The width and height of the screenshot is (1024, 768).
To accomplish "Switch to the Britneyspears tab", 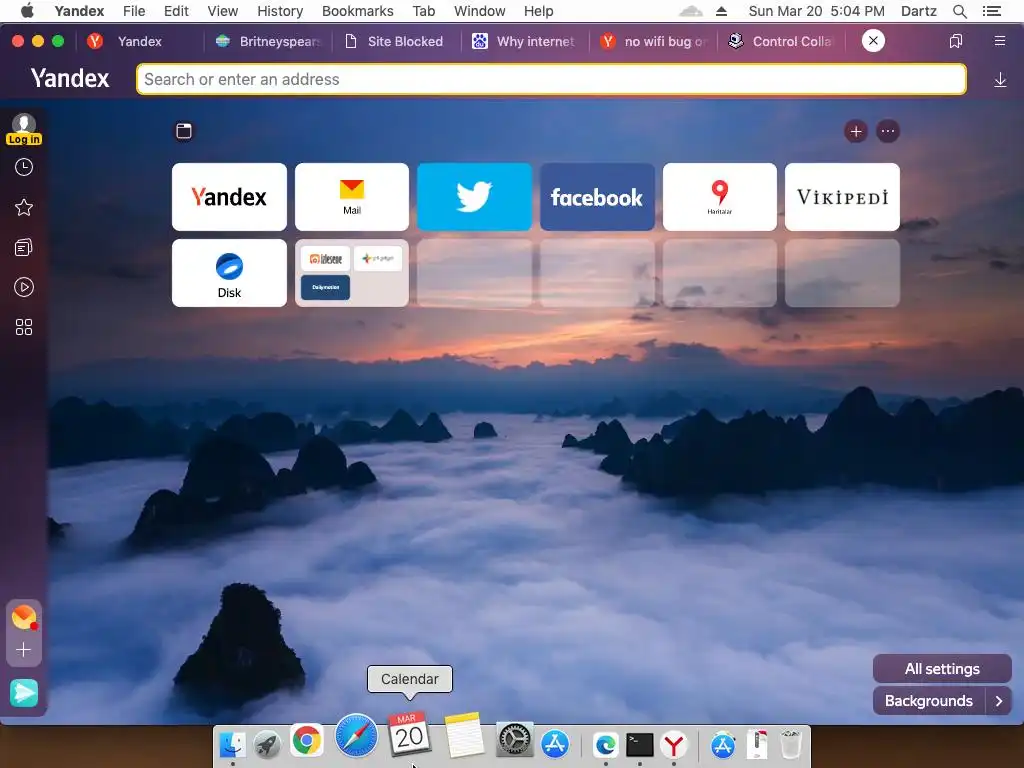I will (268, 41).
